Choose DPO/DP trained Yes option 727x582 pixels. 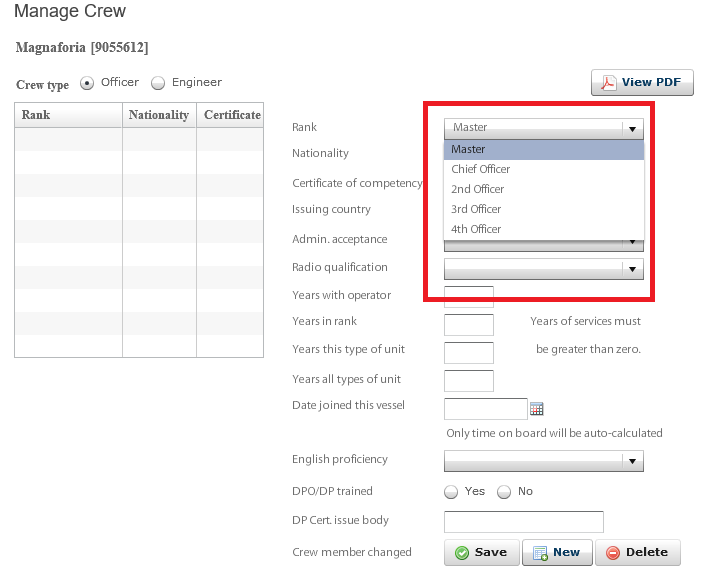point(451,492)
